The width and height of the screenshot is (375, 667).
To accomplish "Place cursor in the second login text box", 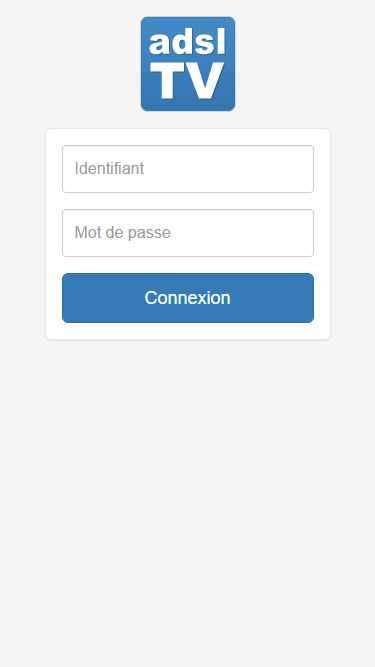I will [x=188, y=233].
